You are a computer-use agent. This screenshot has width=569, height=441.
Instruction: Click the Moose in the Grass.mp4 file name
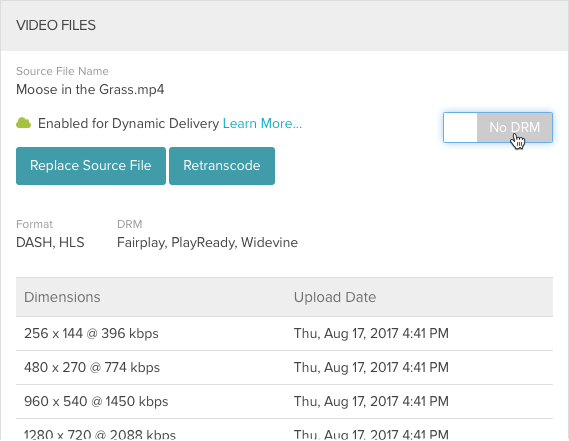(90, 89)
